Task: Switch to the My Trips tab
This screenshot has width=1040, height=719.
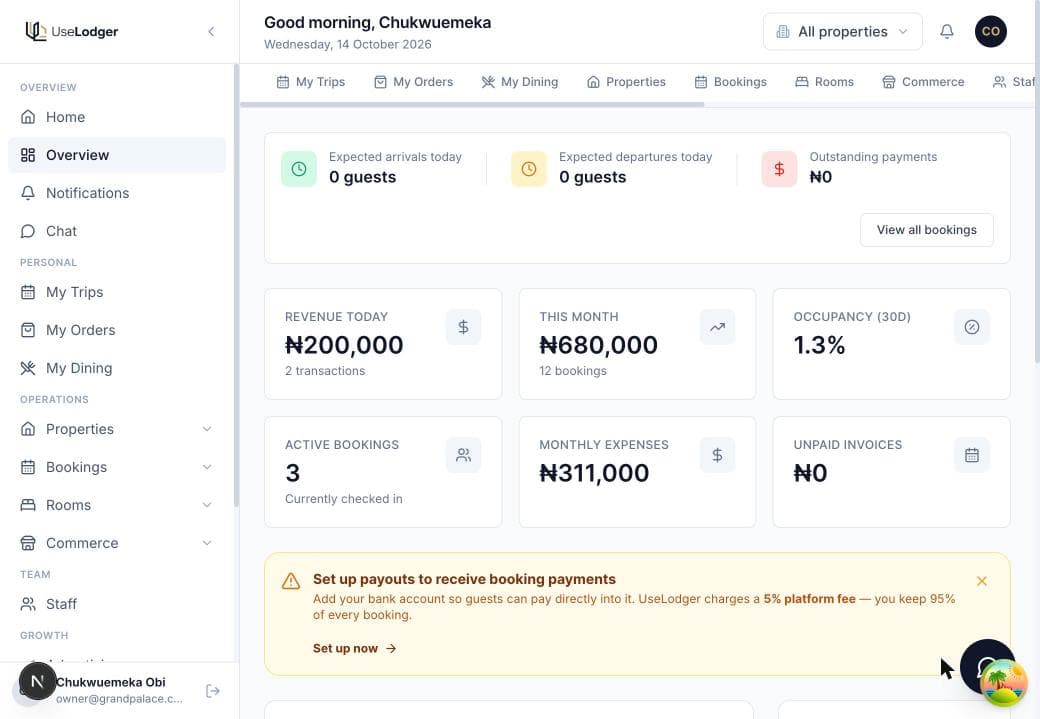Action: pos(310,82)
